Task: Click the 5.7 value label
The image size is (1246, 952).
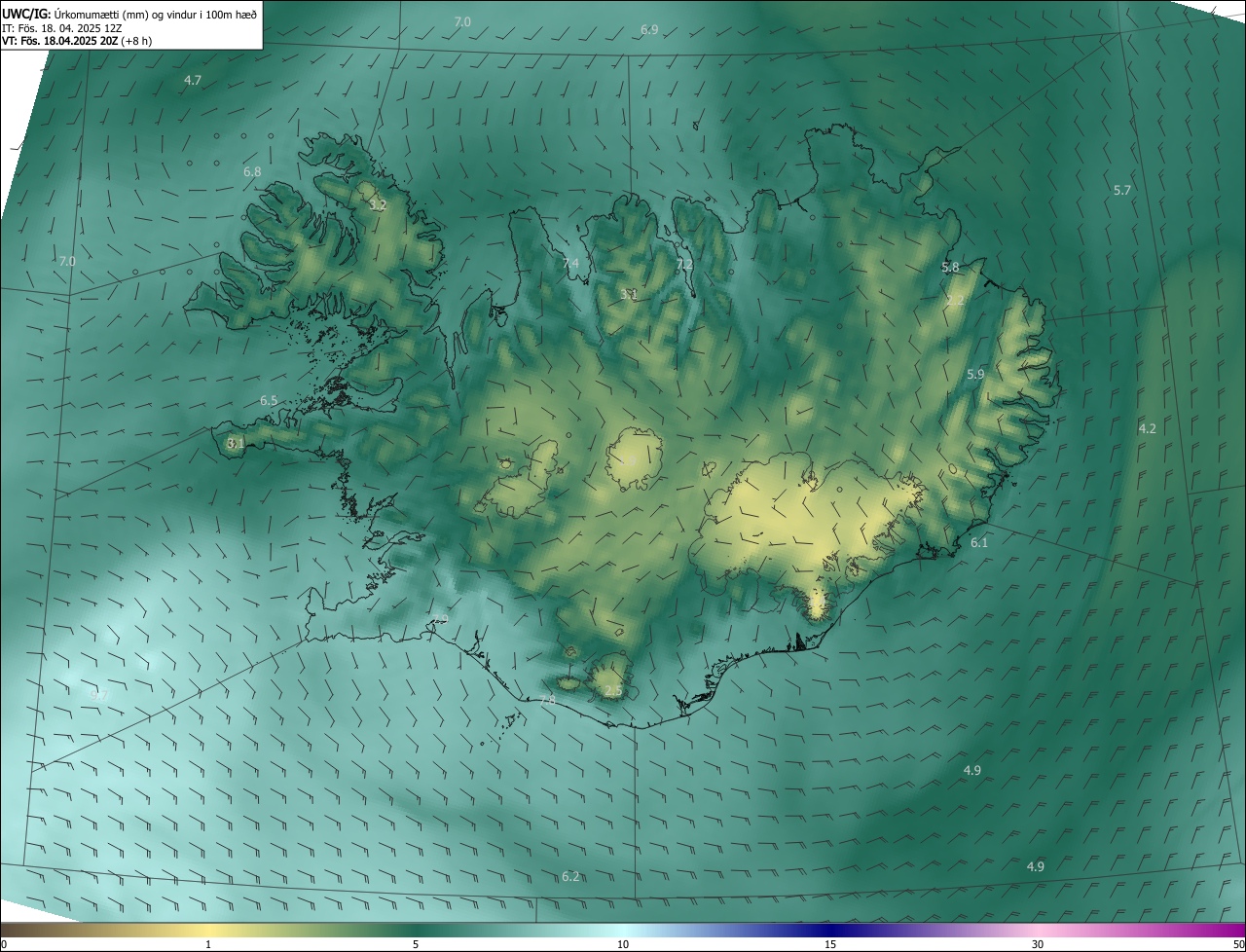Action: 1122,191
